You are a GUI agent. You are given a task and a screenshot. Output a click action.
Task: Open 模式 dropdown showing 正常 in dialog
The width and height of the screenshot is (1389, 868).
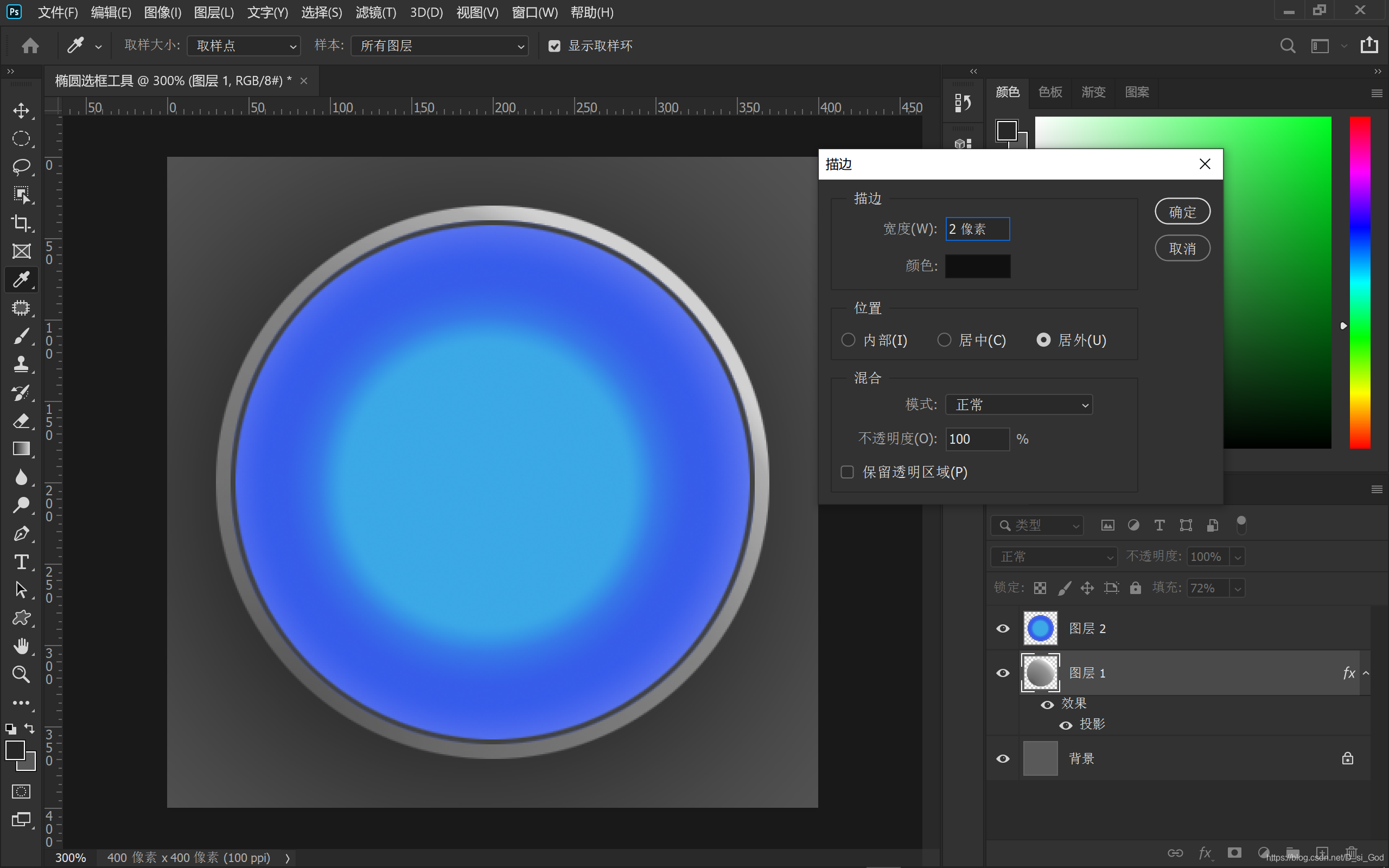point(1019,405)
